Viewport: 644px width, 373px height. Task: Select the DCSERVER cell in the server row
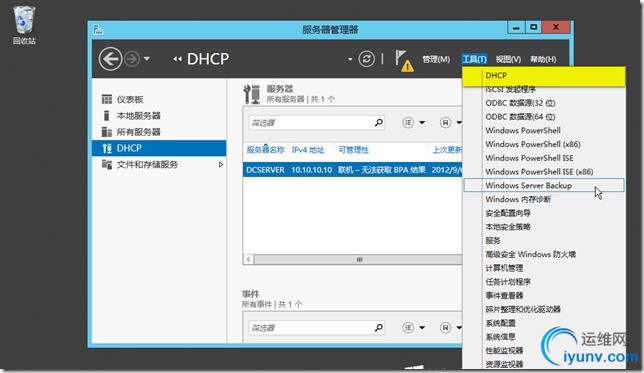(x=265, y=170)
